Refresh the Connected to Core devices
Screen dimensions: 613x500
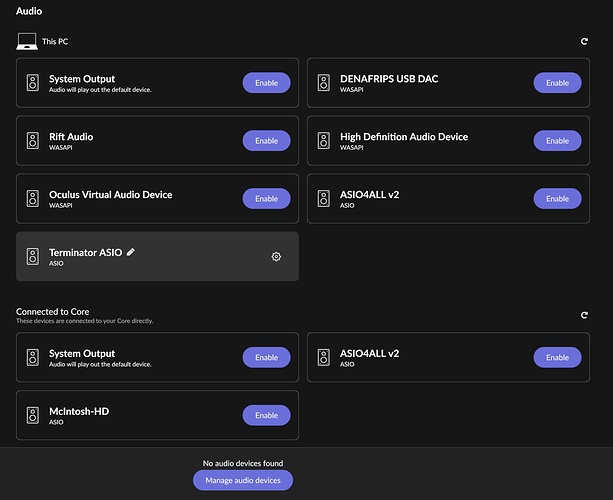584,315
